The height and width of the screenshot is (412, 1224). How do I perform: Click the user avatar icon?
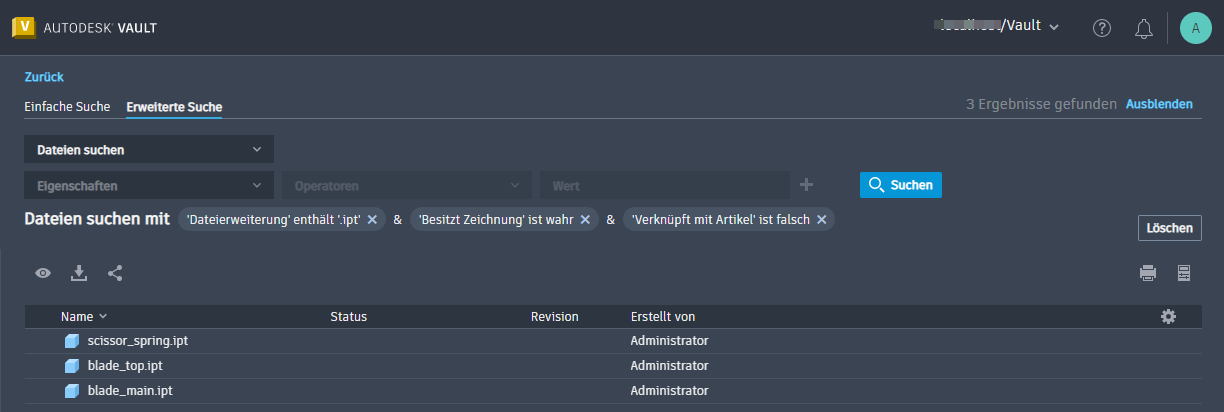(x=1196, y=28)
